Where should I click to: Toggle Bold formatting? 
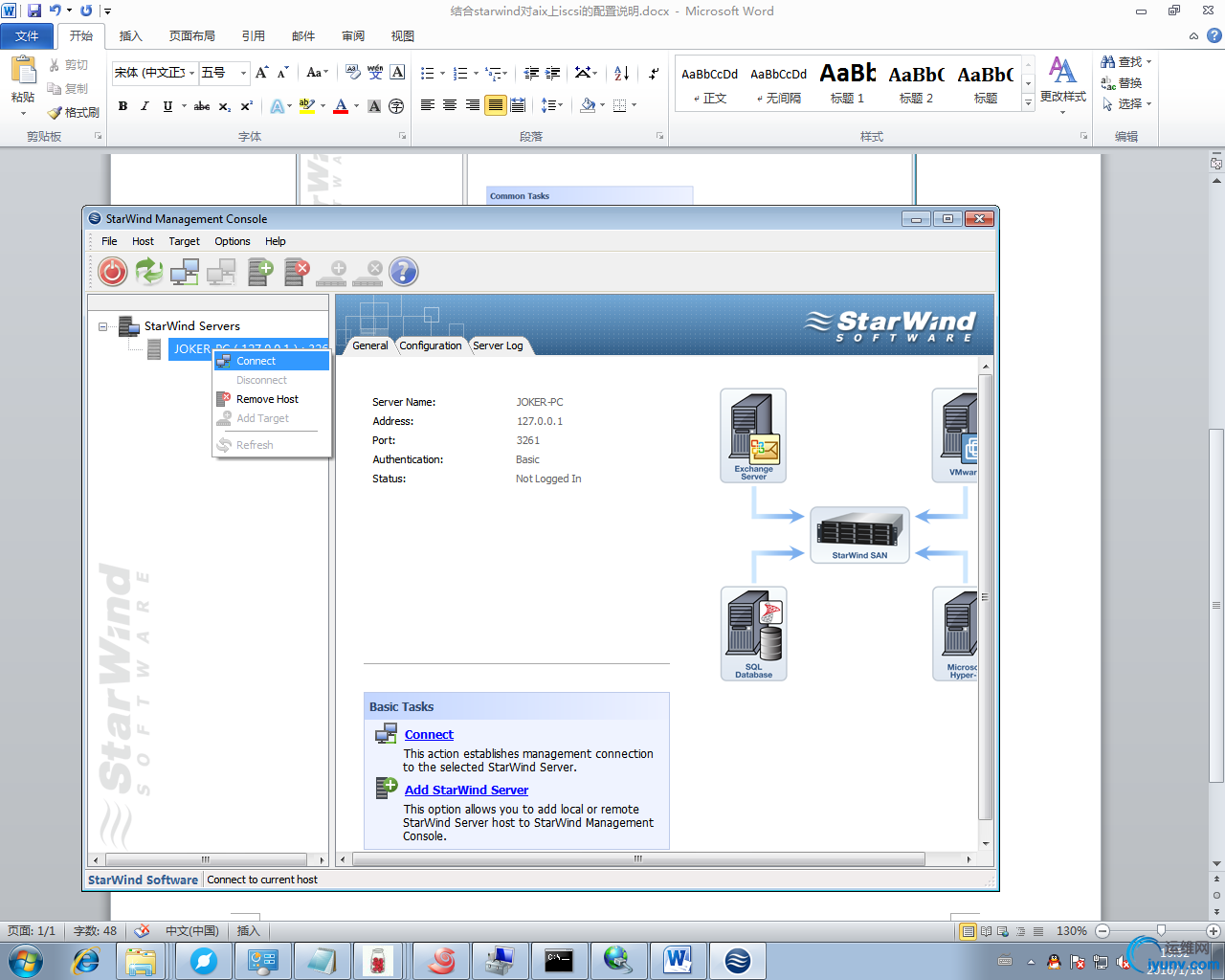tap(122, 106)
